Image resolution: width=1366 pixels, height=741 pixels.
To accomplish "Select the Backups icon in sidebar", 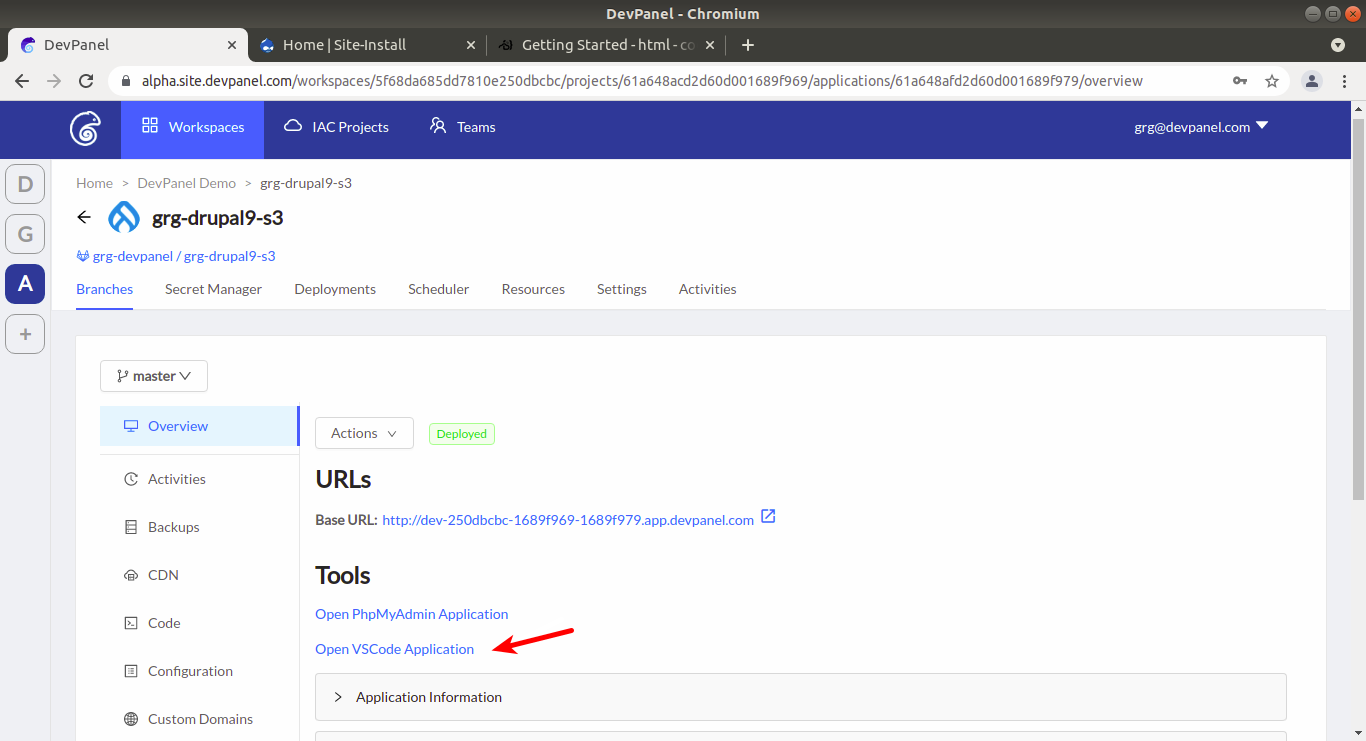I will tap(130, 527).
